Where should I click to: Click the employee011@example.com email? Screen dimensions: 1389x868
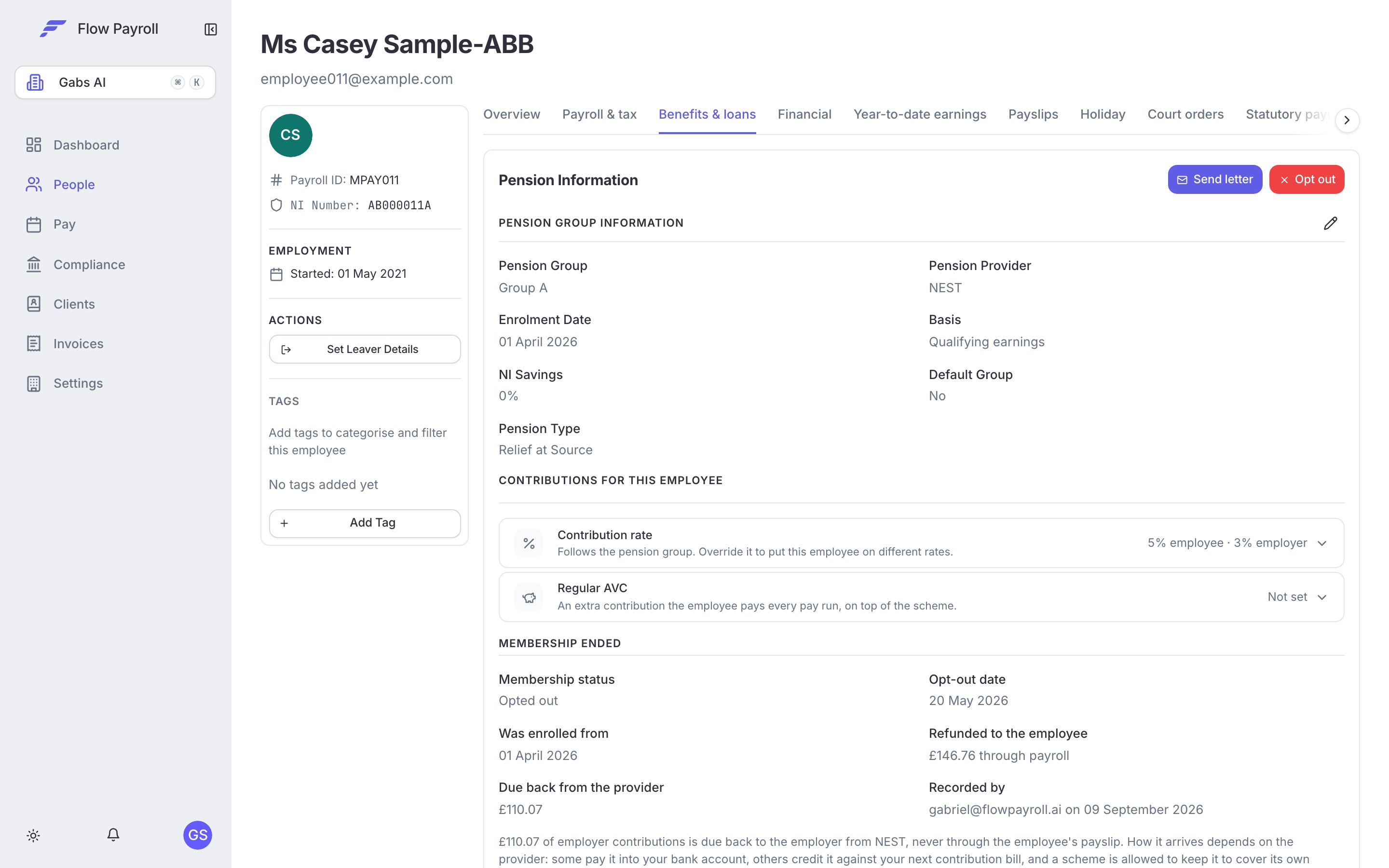[x=356, y=79]
